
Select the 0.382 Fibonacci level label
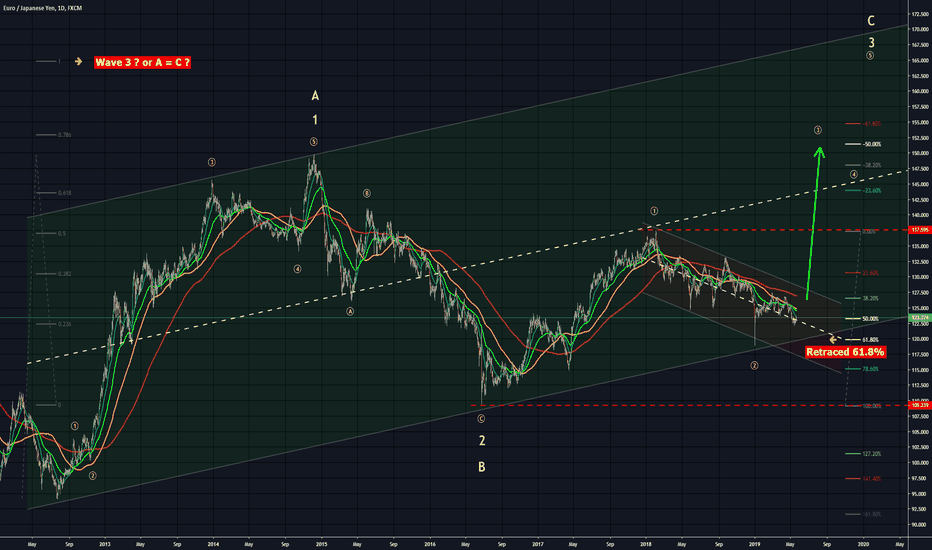(64, 274)
